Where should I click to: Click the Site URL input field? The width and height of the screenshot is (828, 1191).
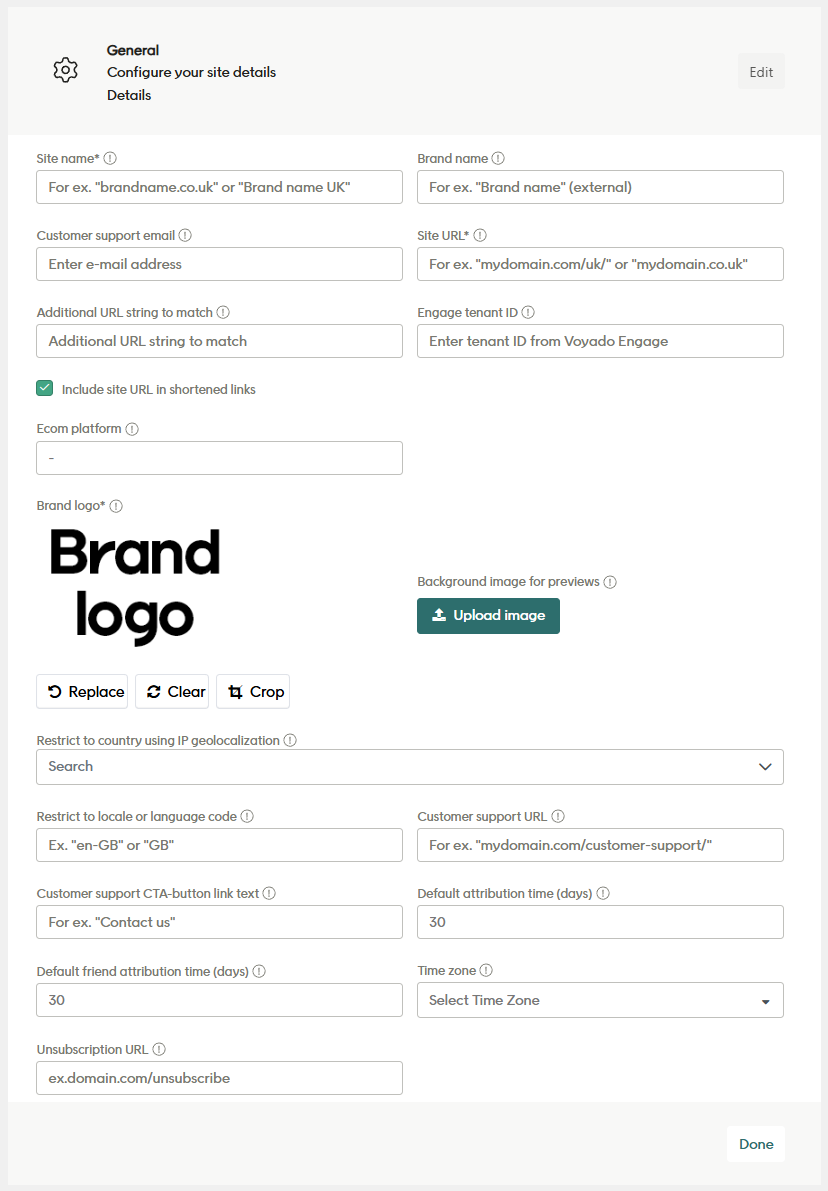(600, 264)
